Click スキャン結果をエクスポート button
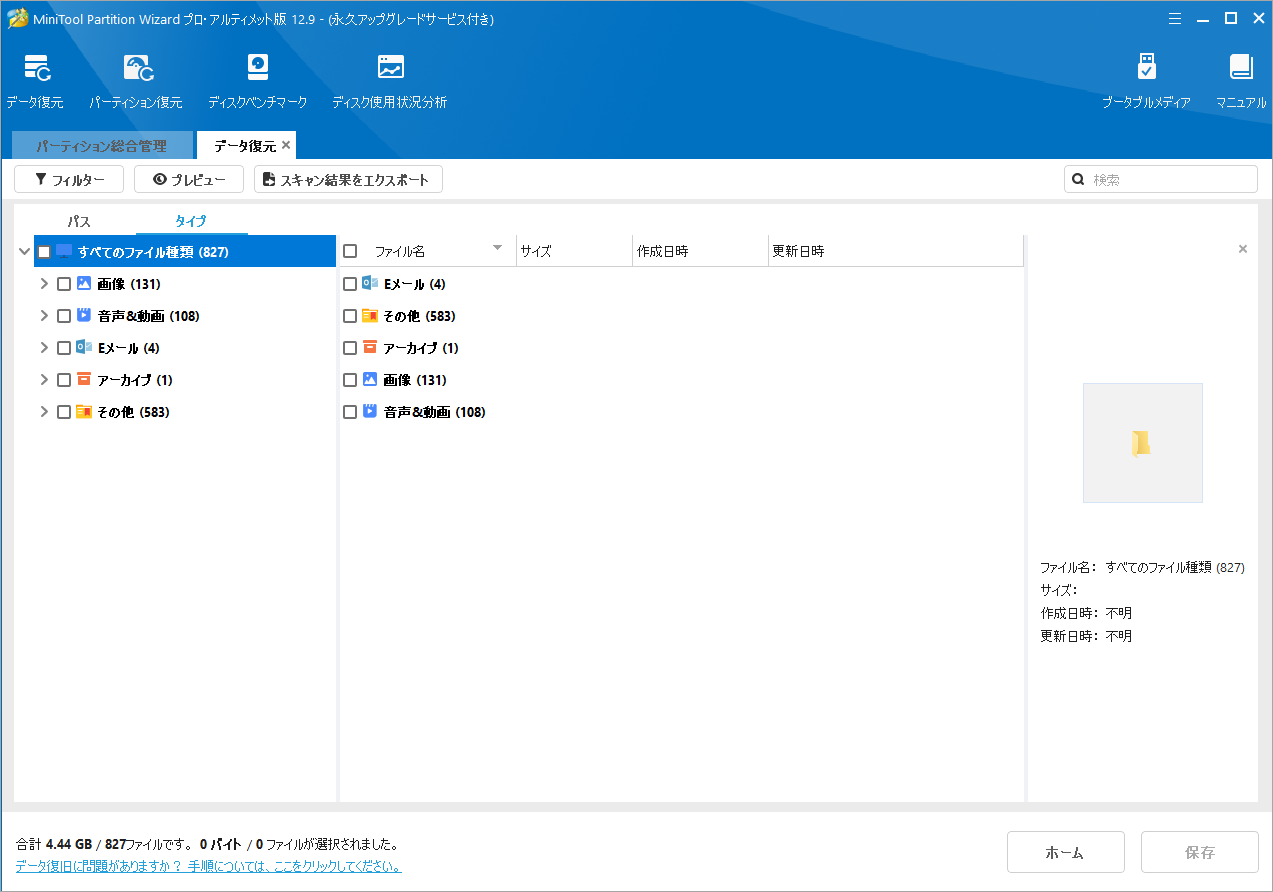The image size is (1273, 892). point(348,180)
